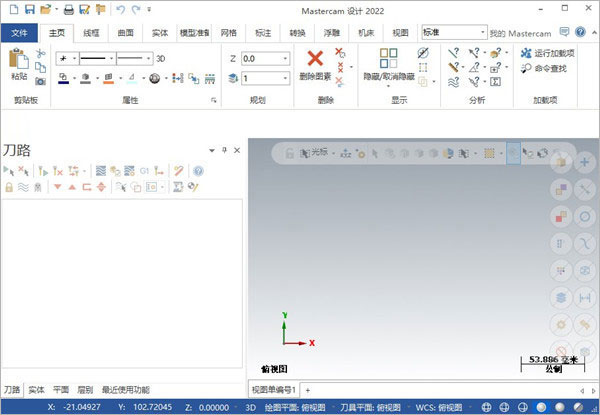Click the Save icon in quick access toolbar
This screenshot has width=600, height=415.
click(x=30, y=10)
